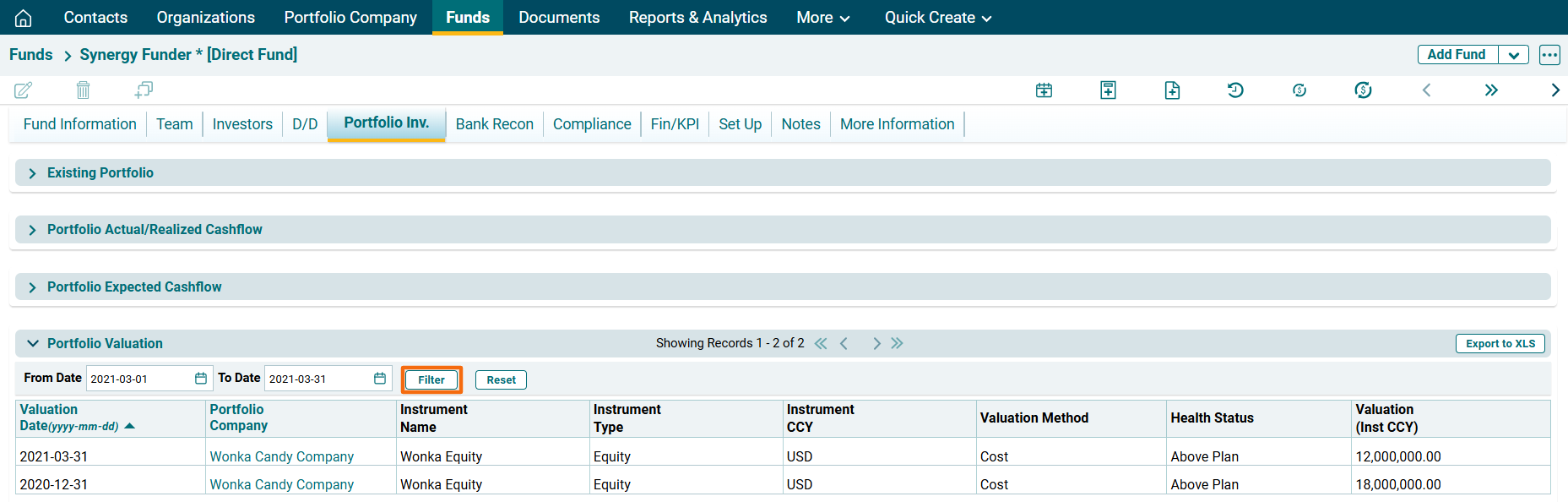Open Wonka Candy Company link in first row
The height and width of the screenshot is (502, 1568).
281,456
